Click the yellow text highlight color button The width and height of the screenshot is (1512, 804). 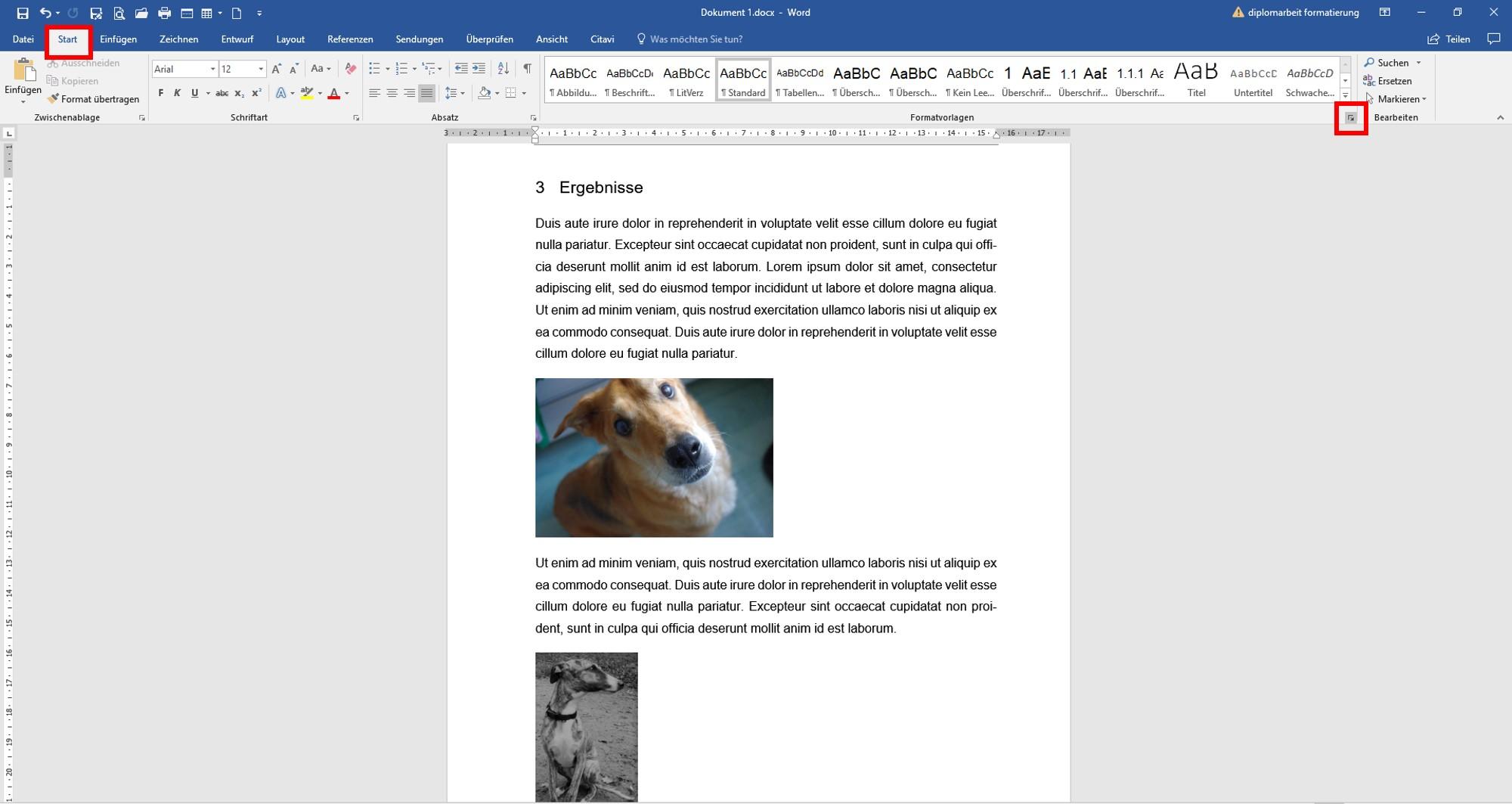307,93
